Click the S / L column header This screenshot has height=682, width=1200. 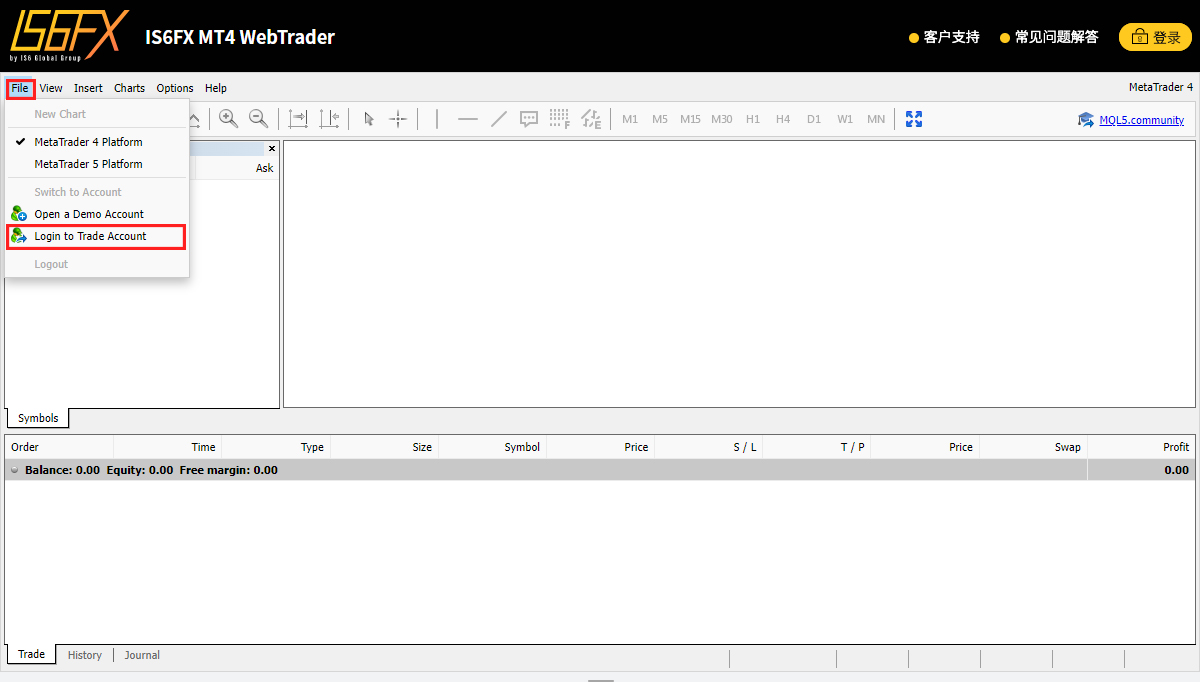(708, 447)
